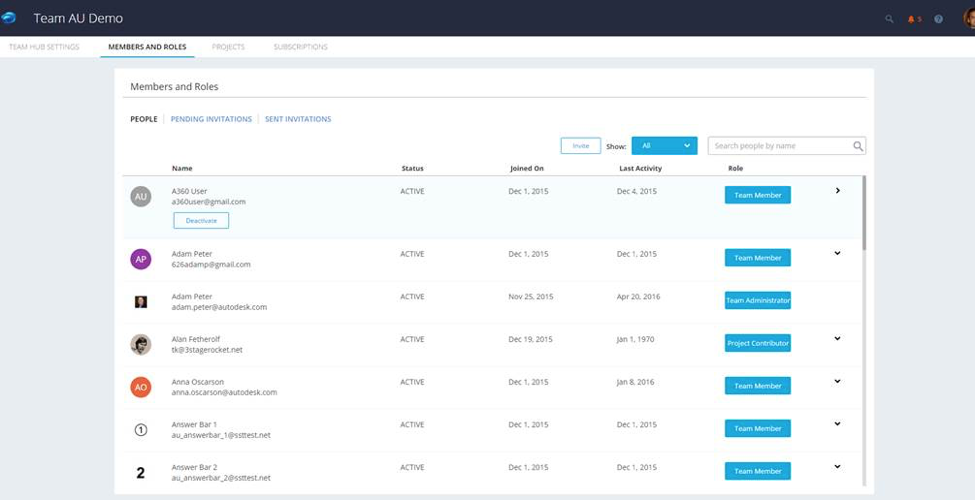Open the Team Hub Settings tab
Viewport: 975px width, 500px height.
pos(44,47)
